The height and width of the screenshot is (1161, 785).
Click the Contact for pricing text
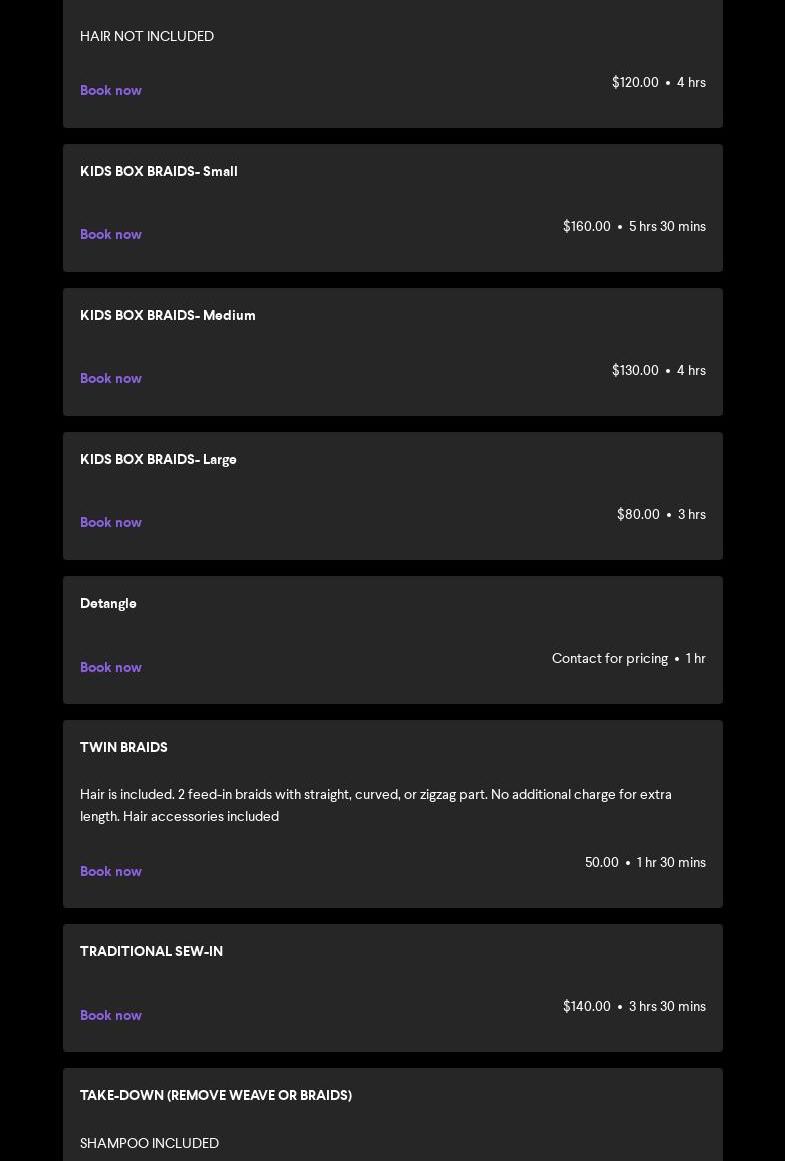[x=609, y=658]
